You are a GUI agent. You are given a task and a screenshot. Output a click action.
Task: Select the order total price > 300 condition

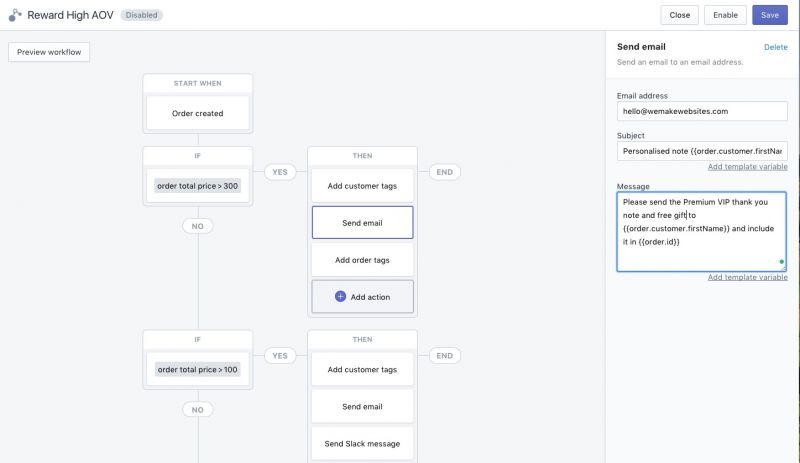point(197,186)
